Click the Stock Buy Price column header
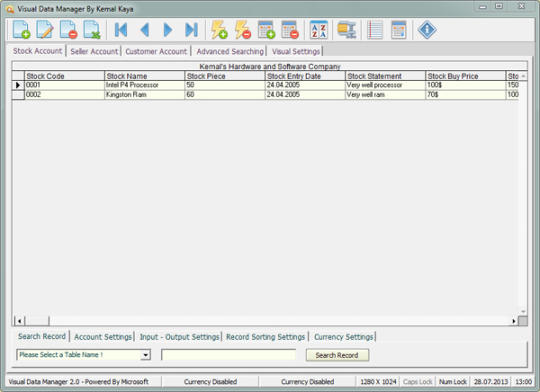This screenshot has height=392, width=540. coord(466,76)
